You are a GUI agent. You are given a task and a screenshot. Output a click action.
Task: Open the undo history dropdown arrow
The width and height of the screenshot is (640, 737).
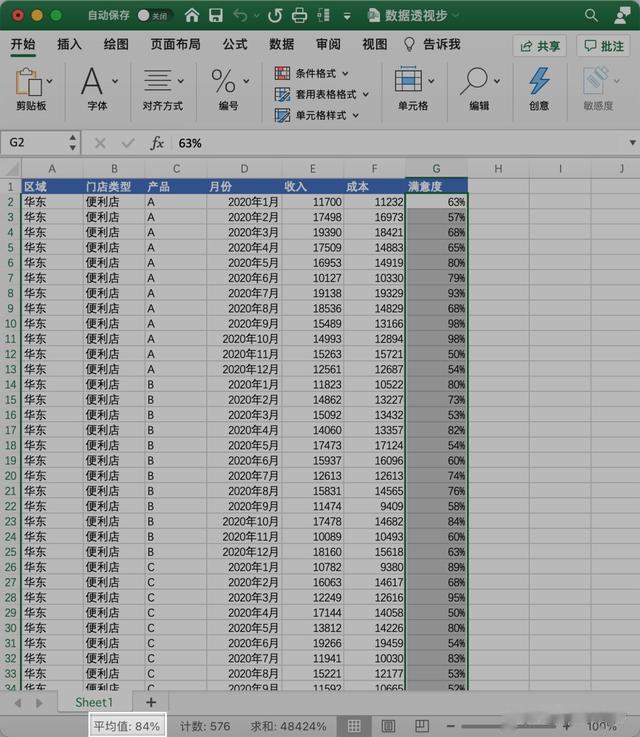pyautogui.click(x=256, y=16)
